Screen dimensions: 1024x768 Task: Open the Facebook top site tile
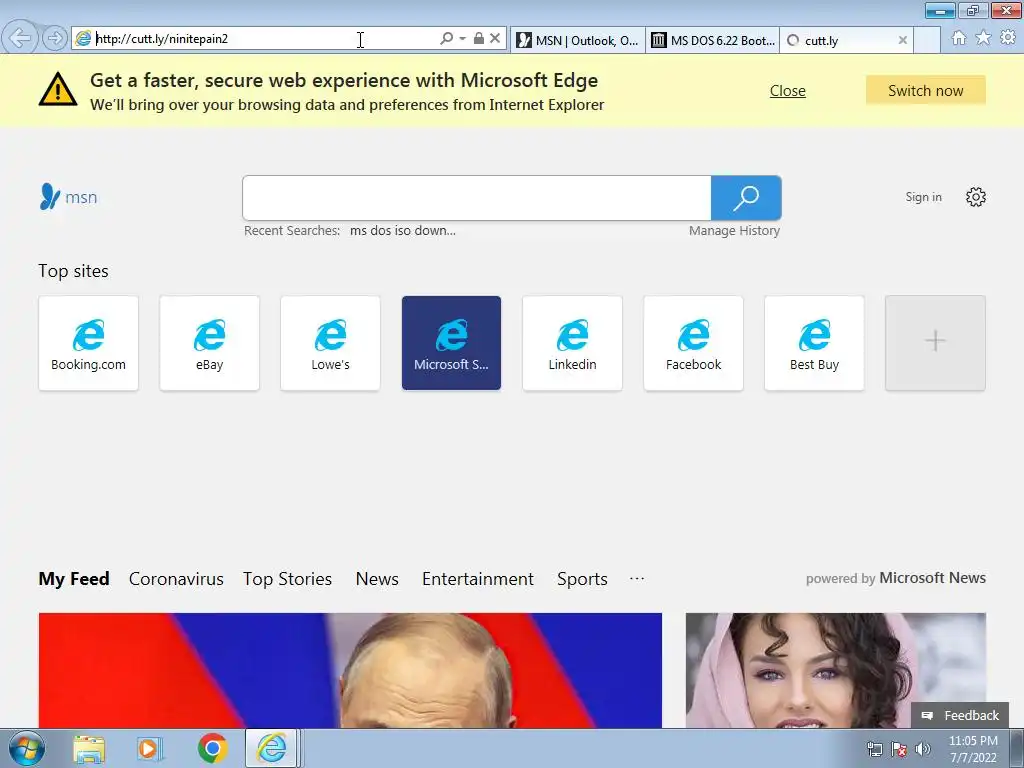point(694,343)
